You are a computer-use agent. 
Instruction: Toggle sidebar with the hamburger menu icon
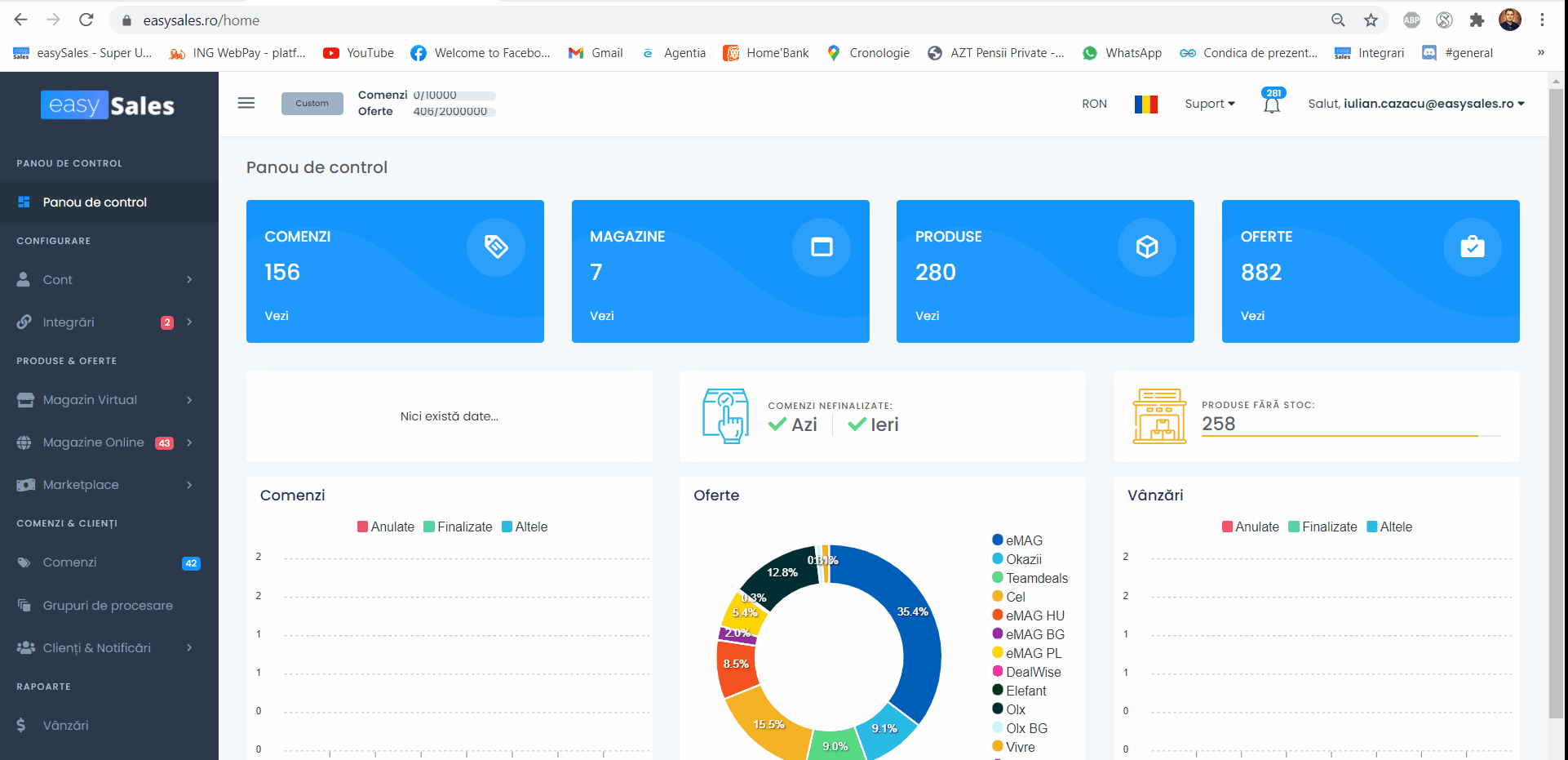[246, 103]
